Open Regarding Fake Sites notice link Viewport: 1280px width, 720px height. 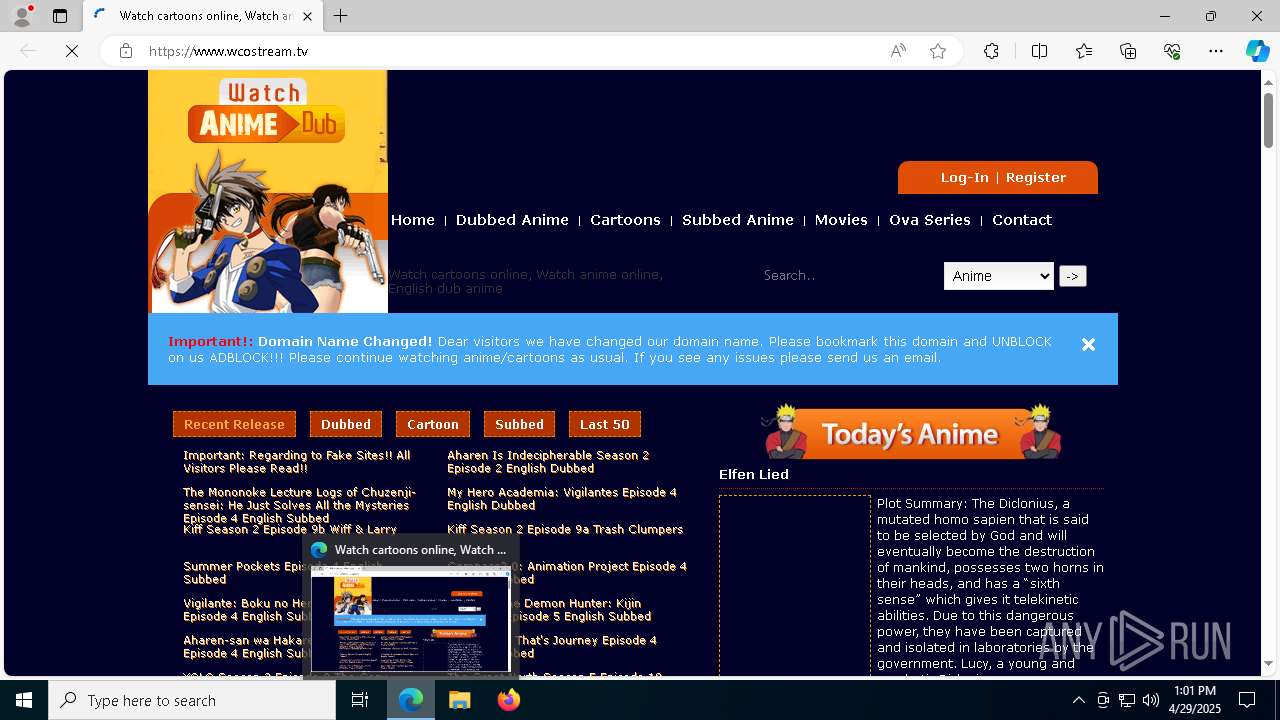click(x=297, y=462)
